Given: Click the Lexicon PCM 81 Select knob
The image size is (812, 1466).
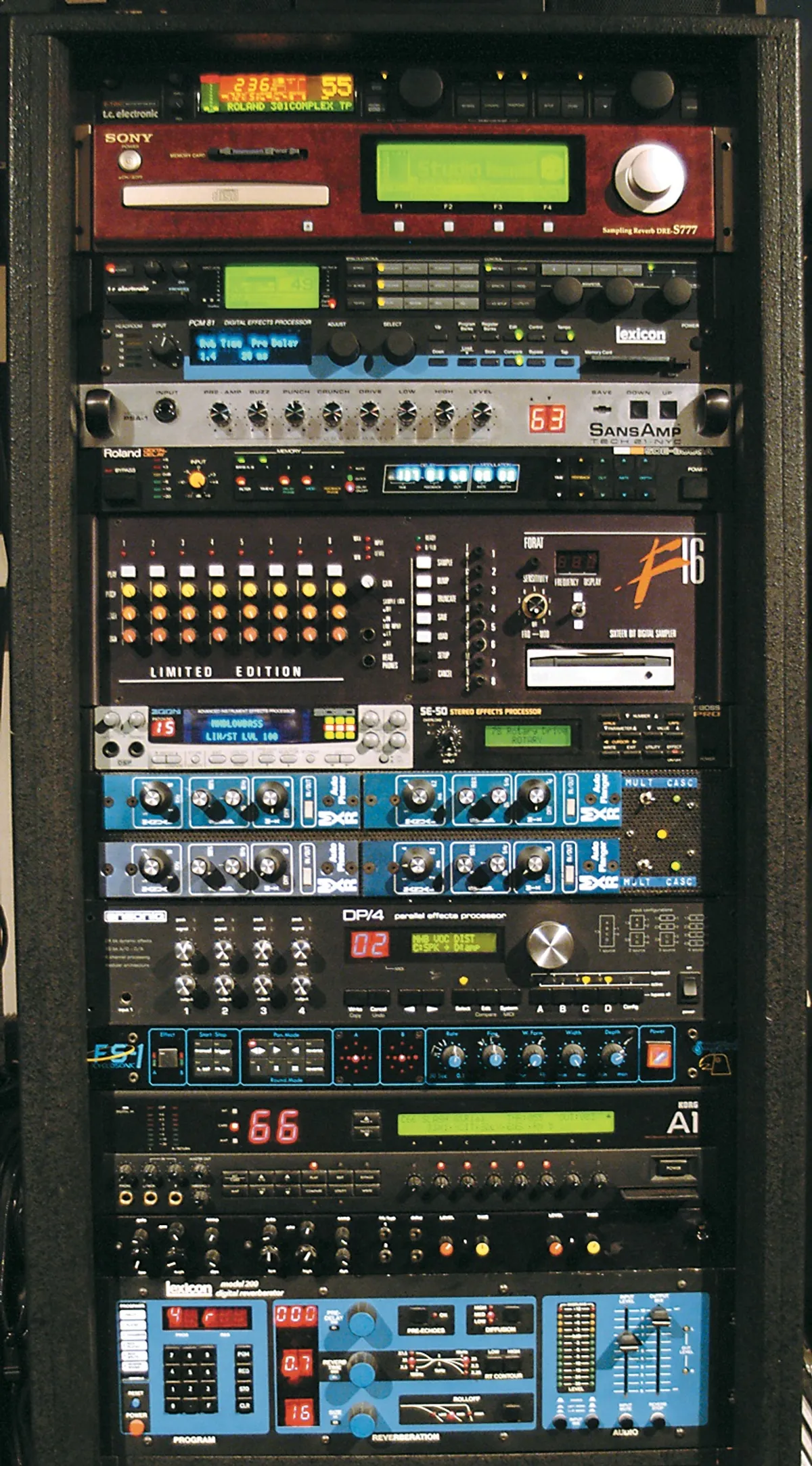Looking at the screenshot, I should (399, 349).
